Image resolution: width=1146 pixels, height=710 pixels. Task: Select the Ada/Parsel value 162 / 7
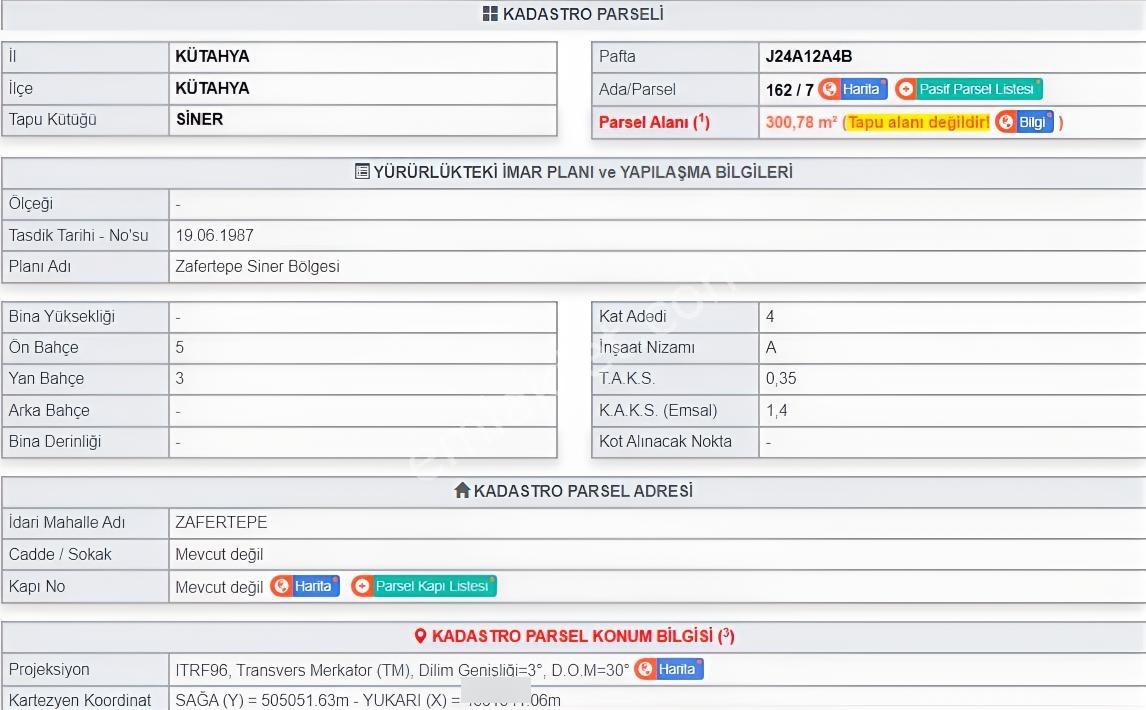[x=789, y=90]
